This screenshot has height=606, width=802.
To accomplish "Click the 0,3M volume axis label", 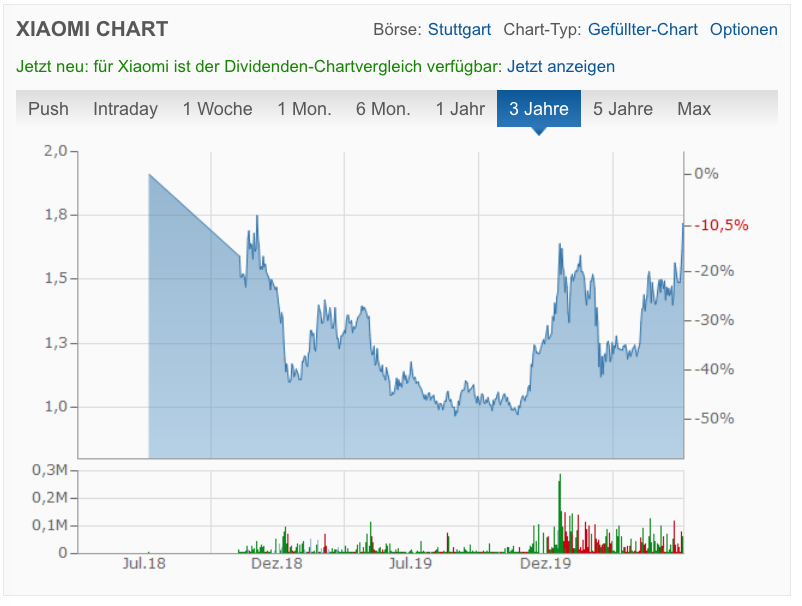I will 50,470.
